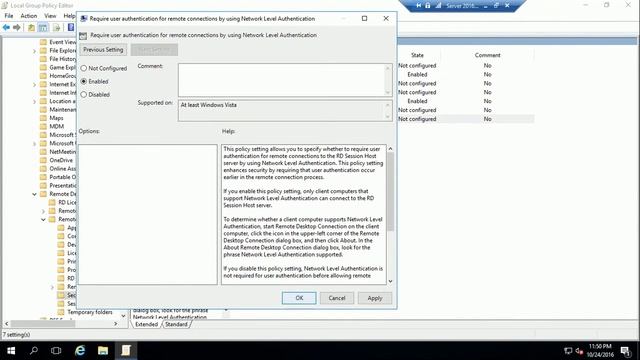This screenshot has width=640, height=360.
Task: Open Task View from the taskbar
Action: (x=56, y=351)
